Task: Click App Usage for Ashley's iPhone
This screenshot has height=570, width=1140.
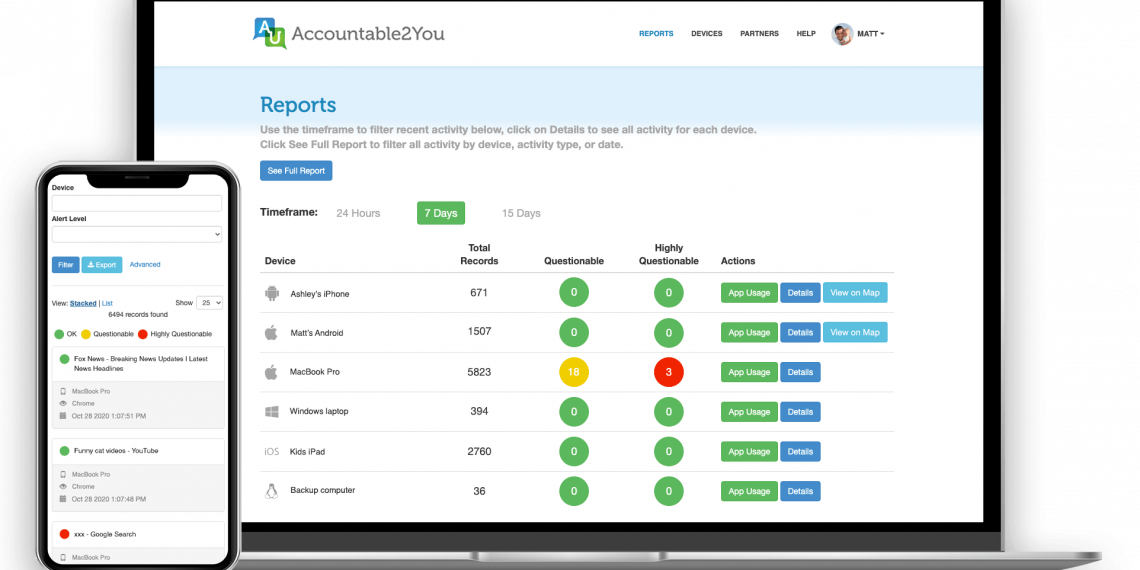Action: (749, 293)
